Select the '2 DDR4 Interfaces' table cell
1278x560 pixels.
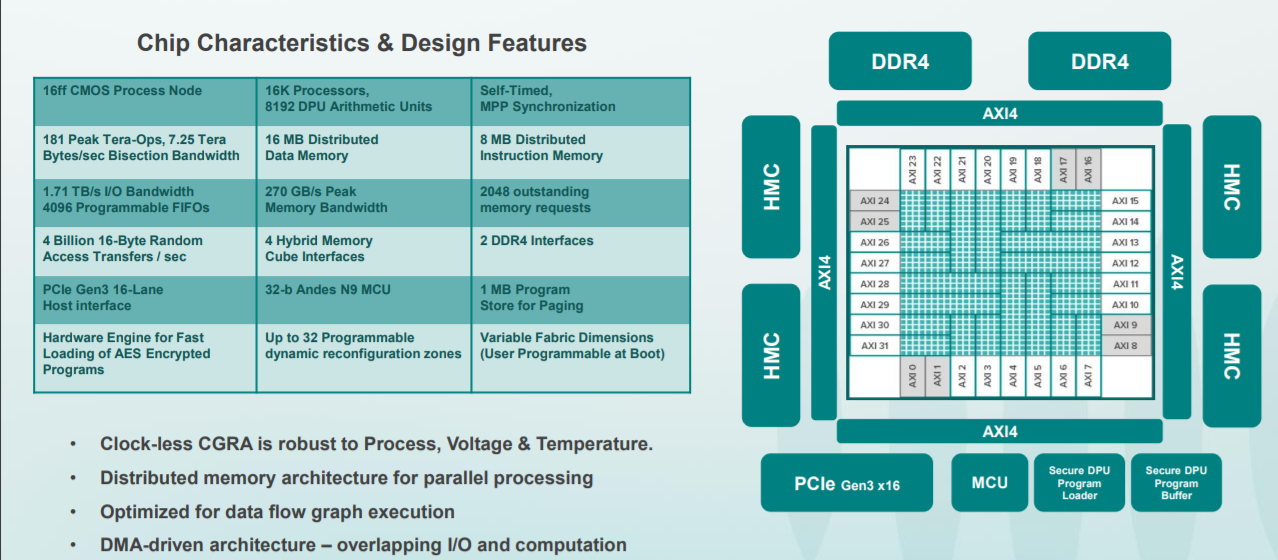pos(580,251)
